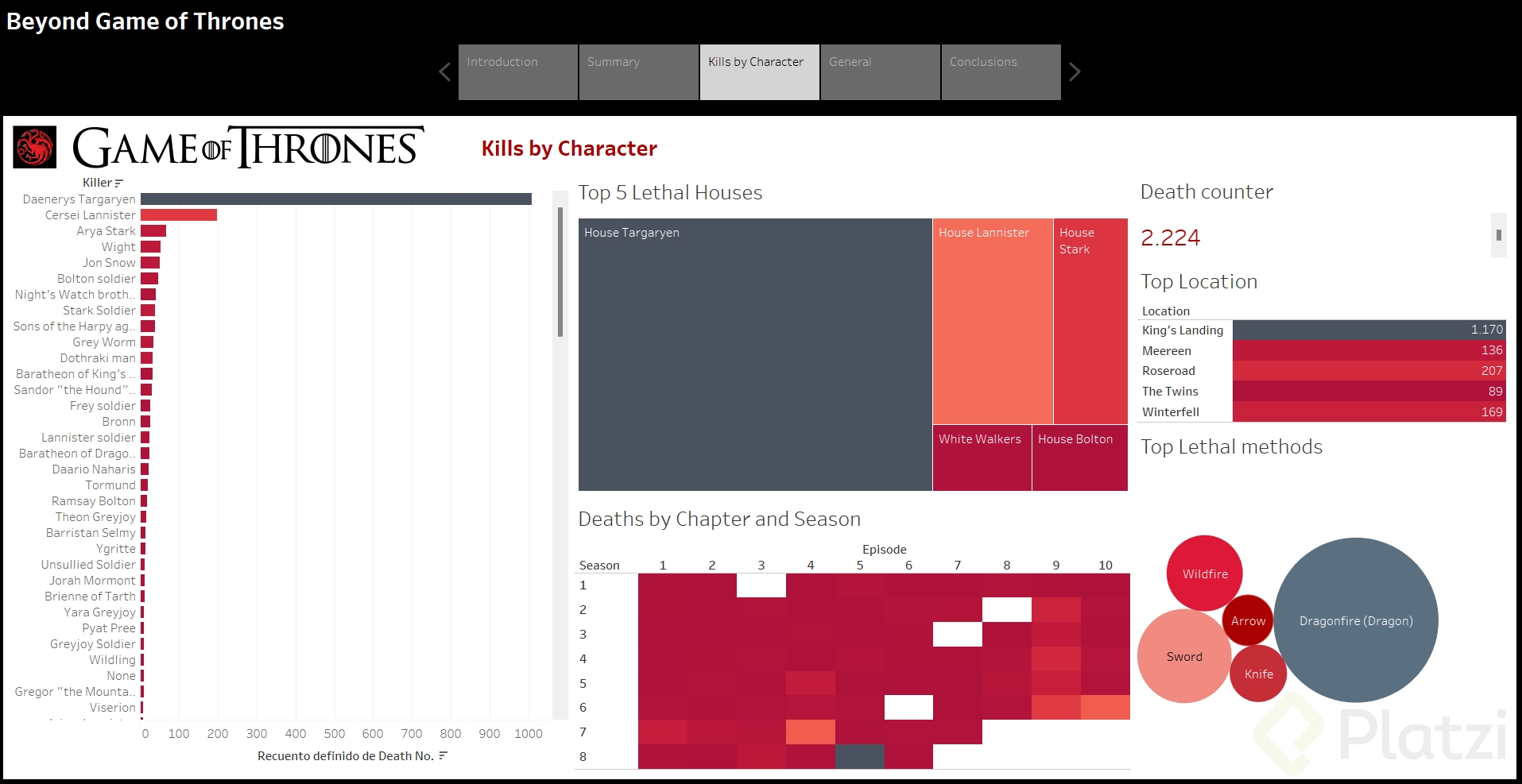Click the Season 6 Episode 9 heatmap cell
1522x784 pixels.
1056,707
